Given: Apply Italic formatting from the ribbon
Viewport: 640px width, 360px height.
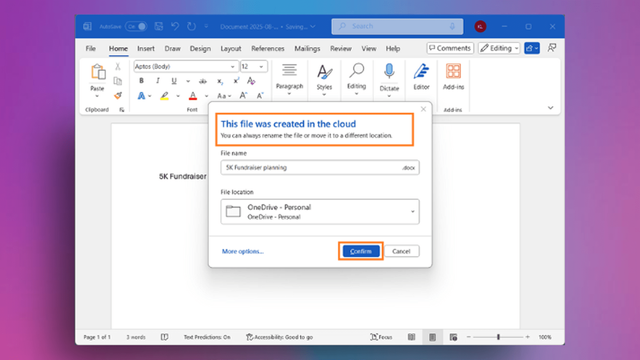Looking at the screenshot, I should point(158,81).
